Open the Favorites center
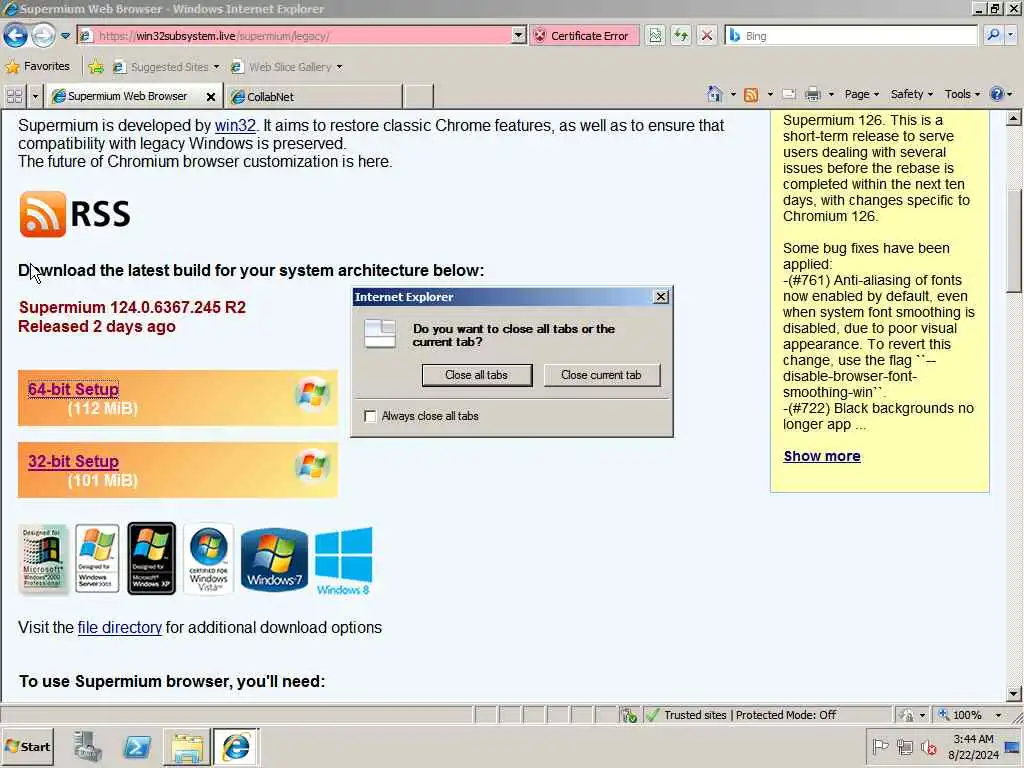 click(37, 67)
